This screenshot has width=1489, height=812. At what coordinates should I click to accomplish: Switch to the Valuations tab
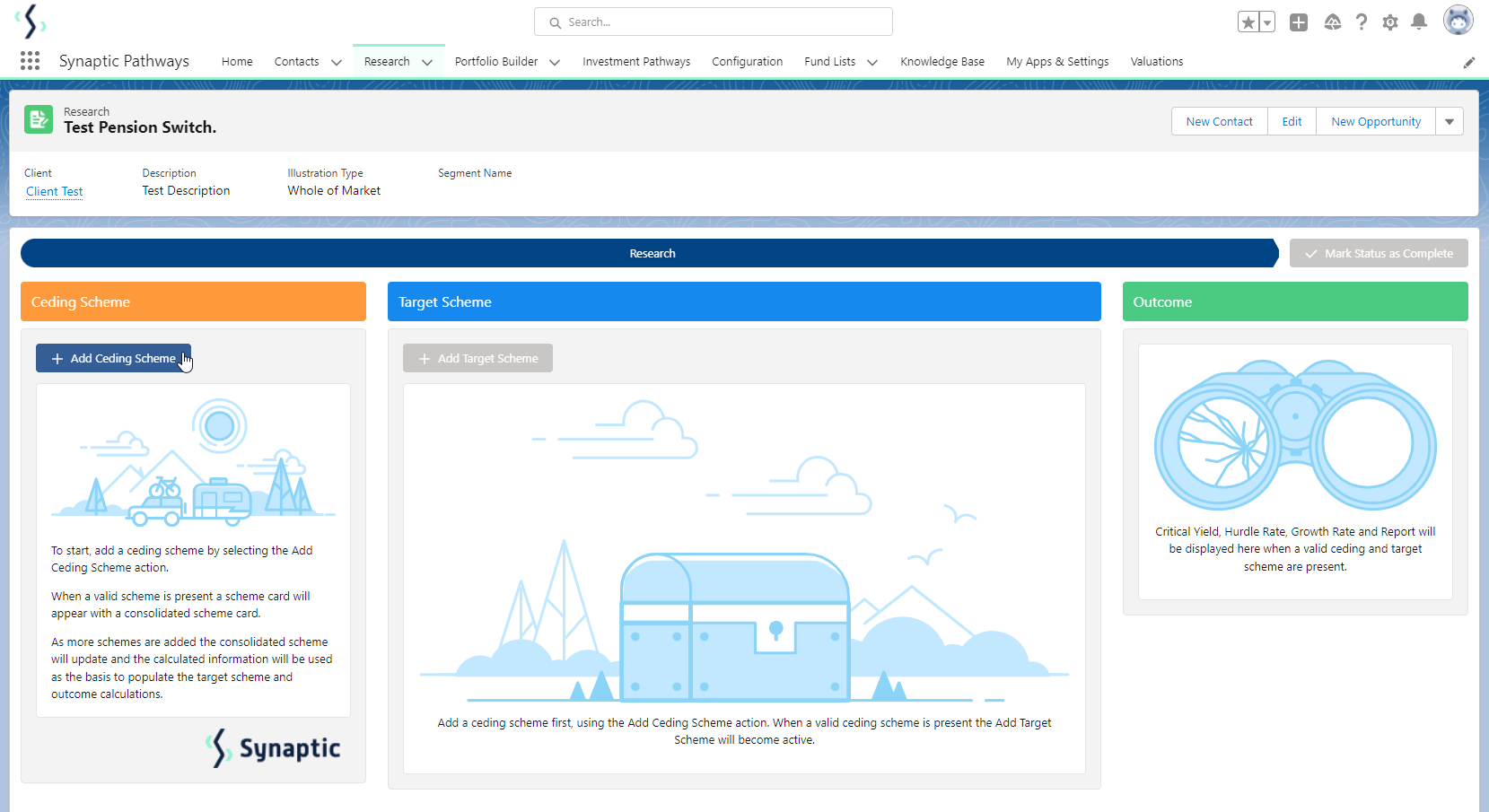point(1157,62)
